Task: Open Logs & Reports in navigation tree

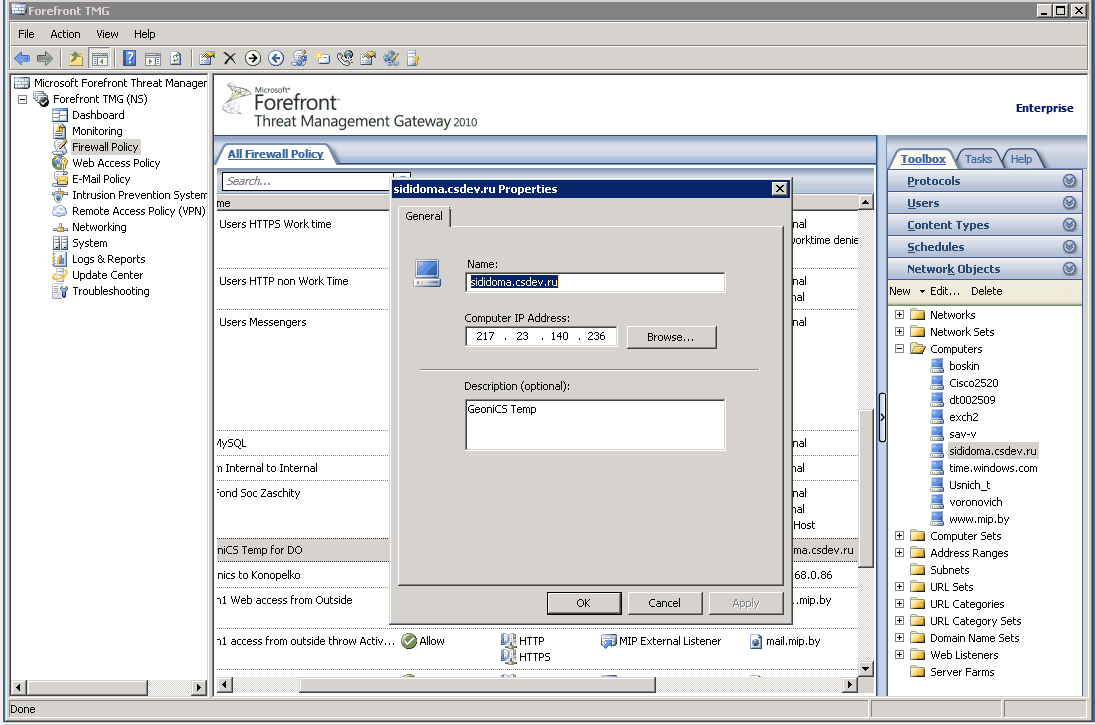Action: point(108,259)
